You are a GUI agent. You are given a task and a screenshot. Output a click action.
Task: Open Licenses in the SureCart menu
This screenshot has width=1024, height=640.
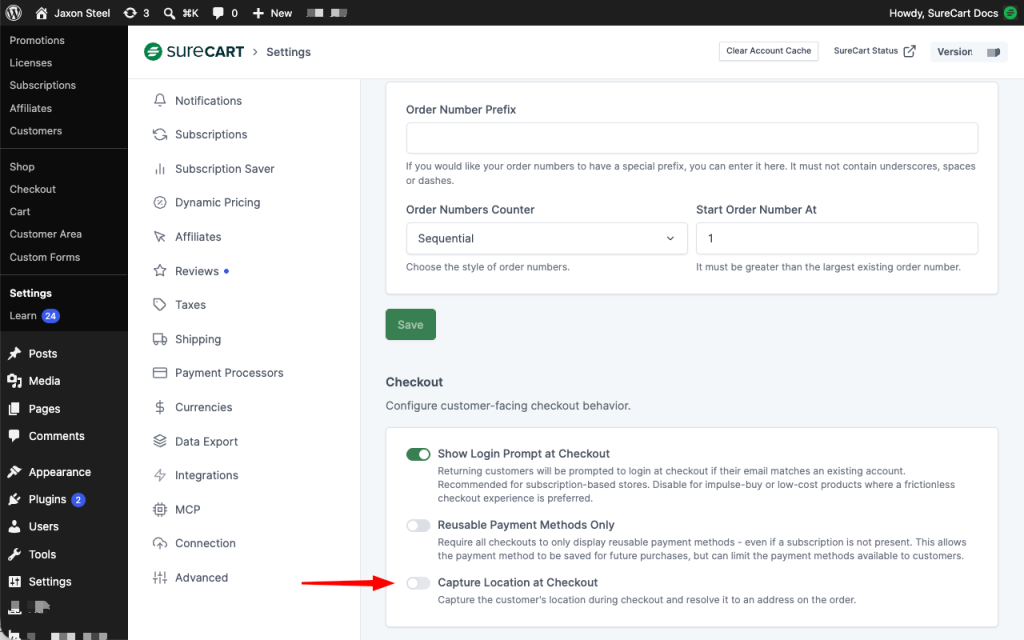31,63
